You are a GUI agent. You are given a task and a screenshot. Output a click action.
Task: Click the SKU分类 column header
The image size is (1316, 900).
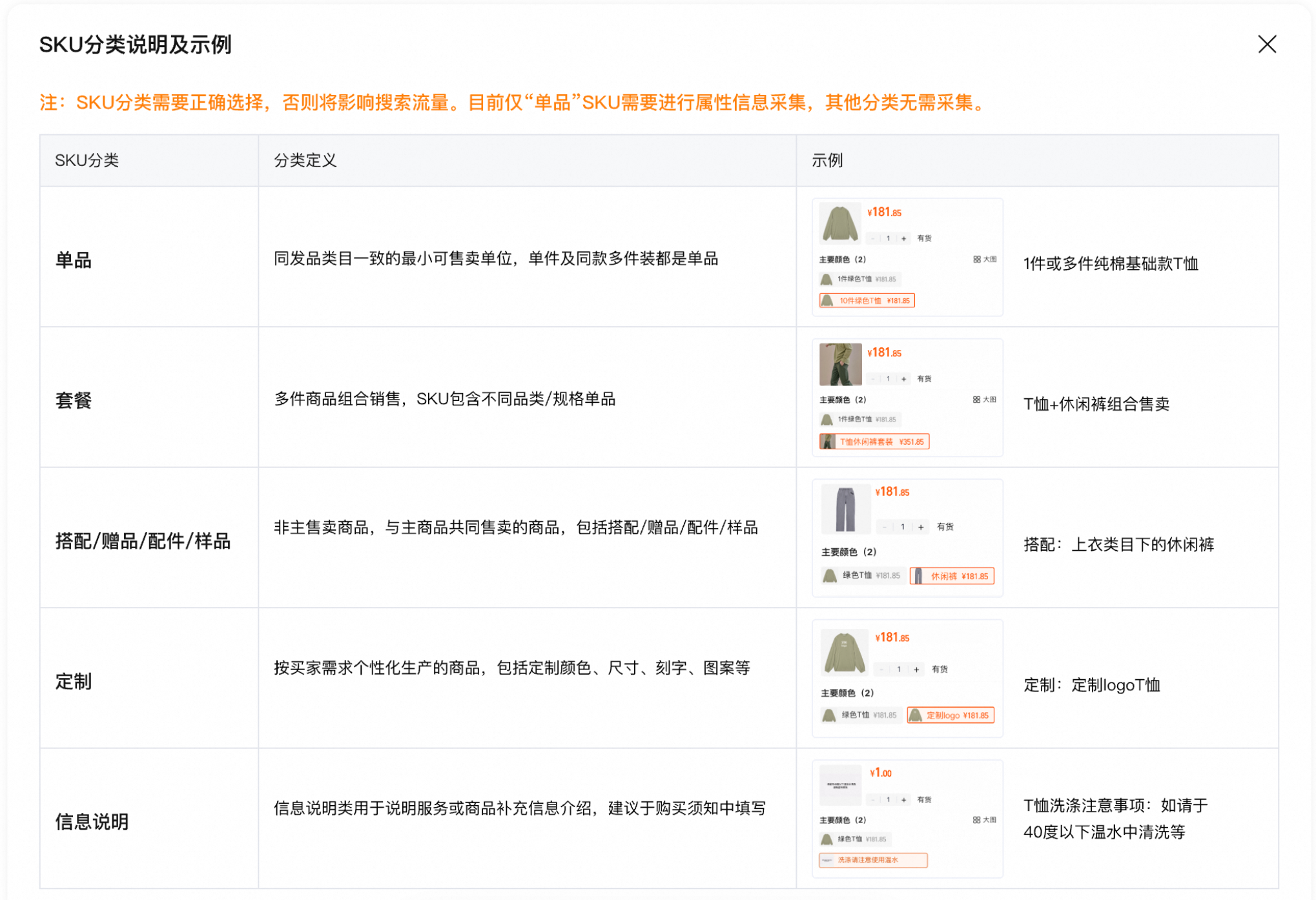coord(87,160)
